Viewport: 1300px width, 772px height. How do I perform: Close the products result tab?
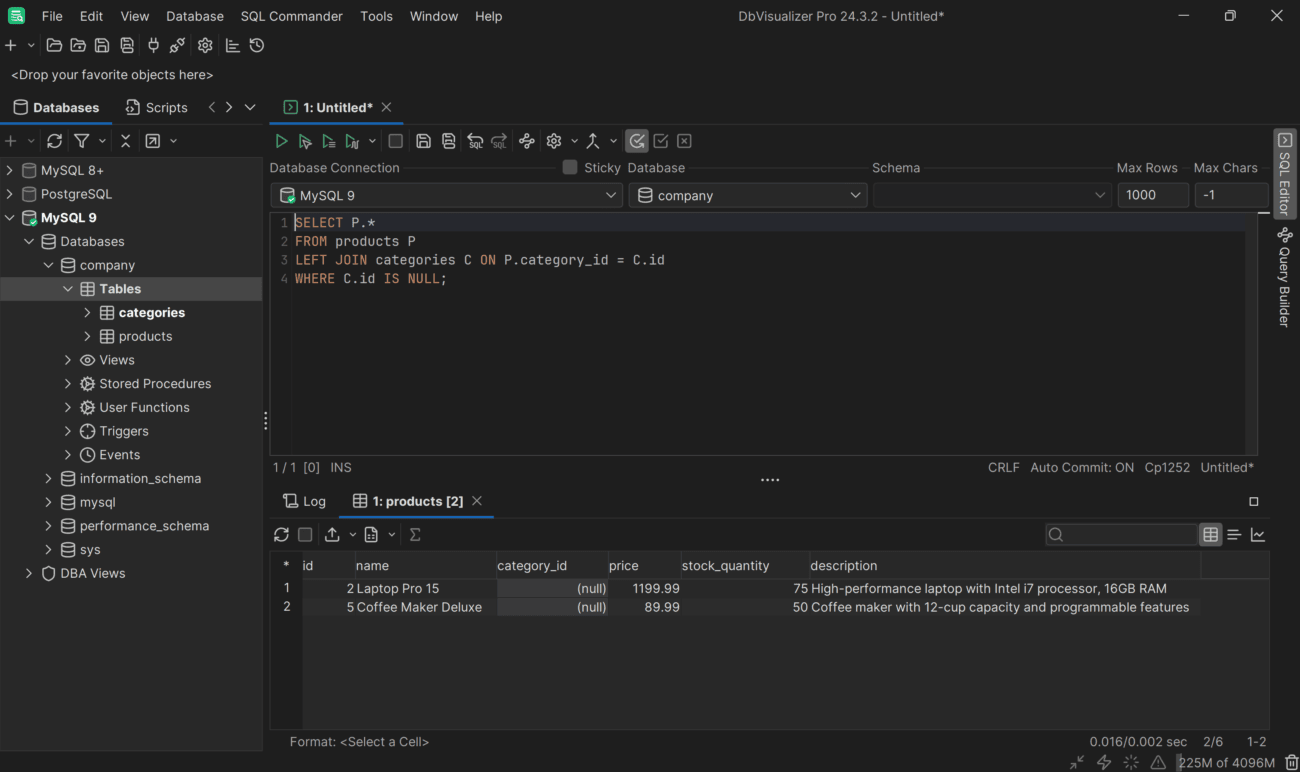pyautogui.click(x=477, y=501)
